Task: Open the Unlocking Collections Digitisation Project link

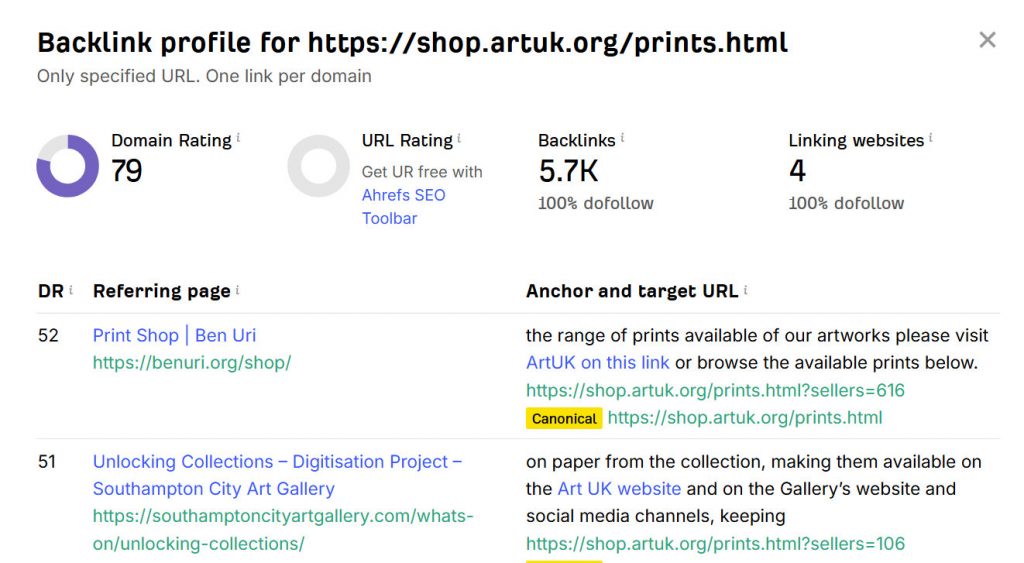Action: [x=278, y=475]
